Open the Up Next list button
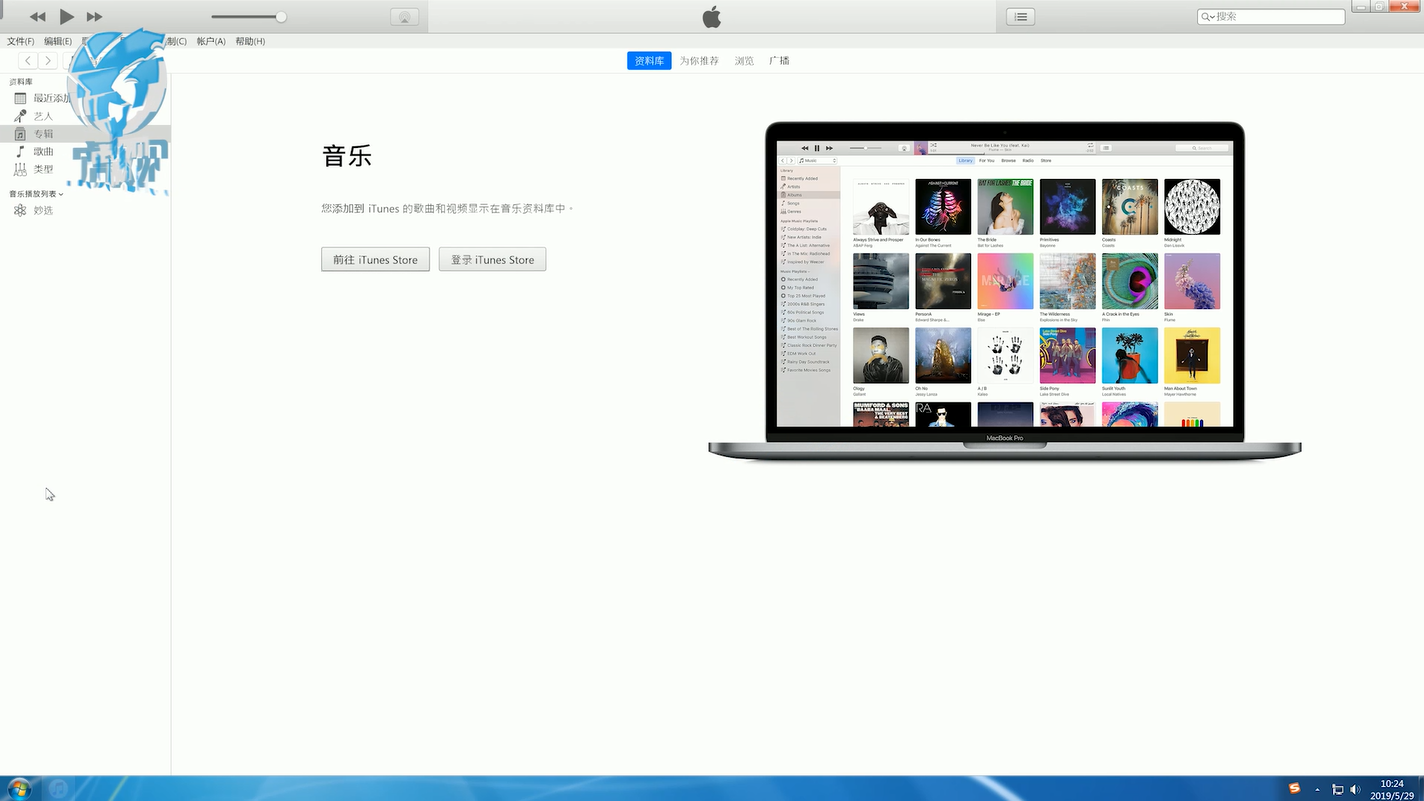The width and height of the screenshot is (1424, 801). coord(1020,17)
